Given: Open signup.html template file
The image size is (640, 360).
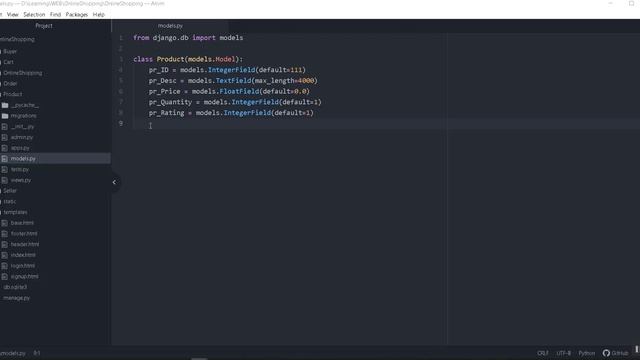Looking at the screenshot, I should click(24, 277).
